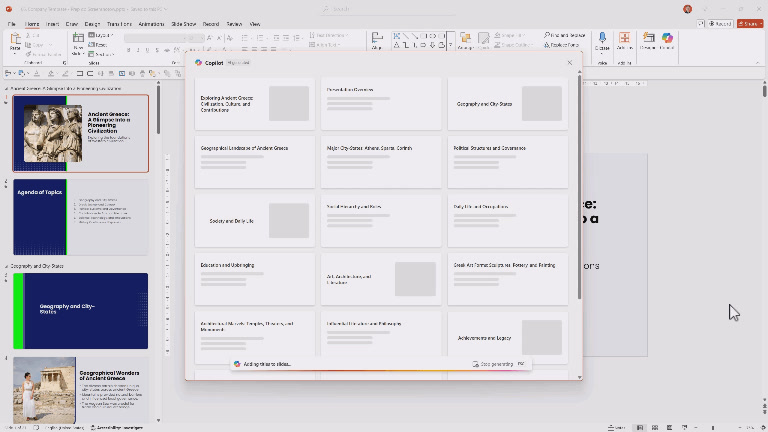Switch to the Design tab

click(92, 24)
